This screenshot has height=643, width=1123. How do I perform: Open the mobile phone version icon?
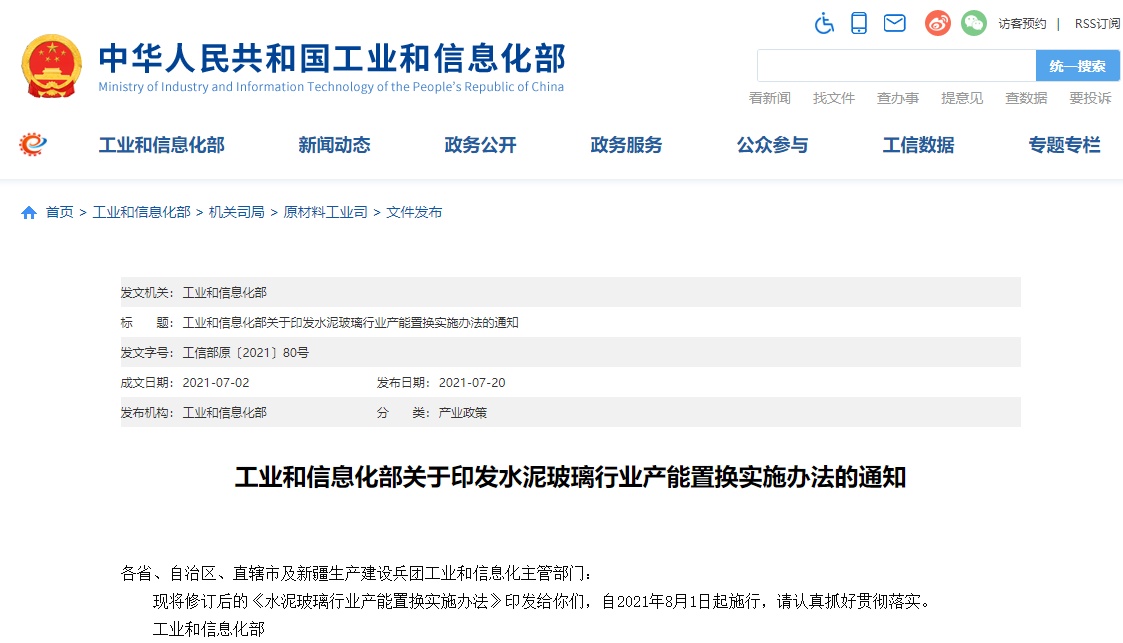coord(859,24)
